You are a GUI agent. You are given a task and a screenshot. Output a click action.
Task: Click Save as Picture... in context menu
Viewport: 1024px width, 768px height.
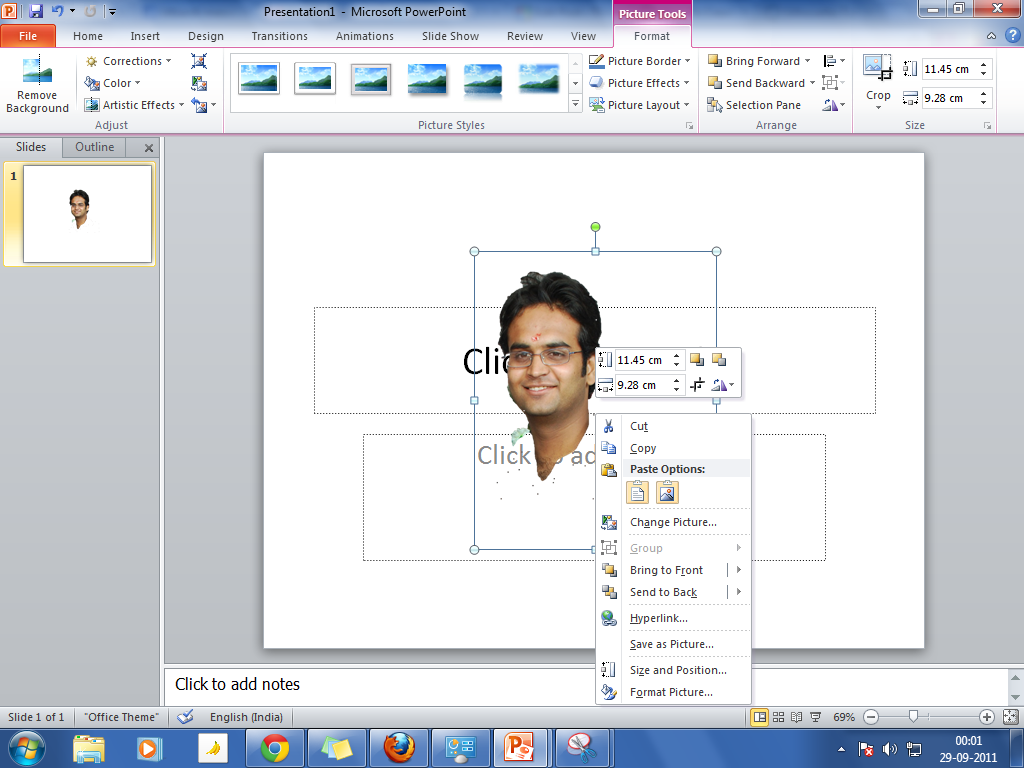[671, 644]
